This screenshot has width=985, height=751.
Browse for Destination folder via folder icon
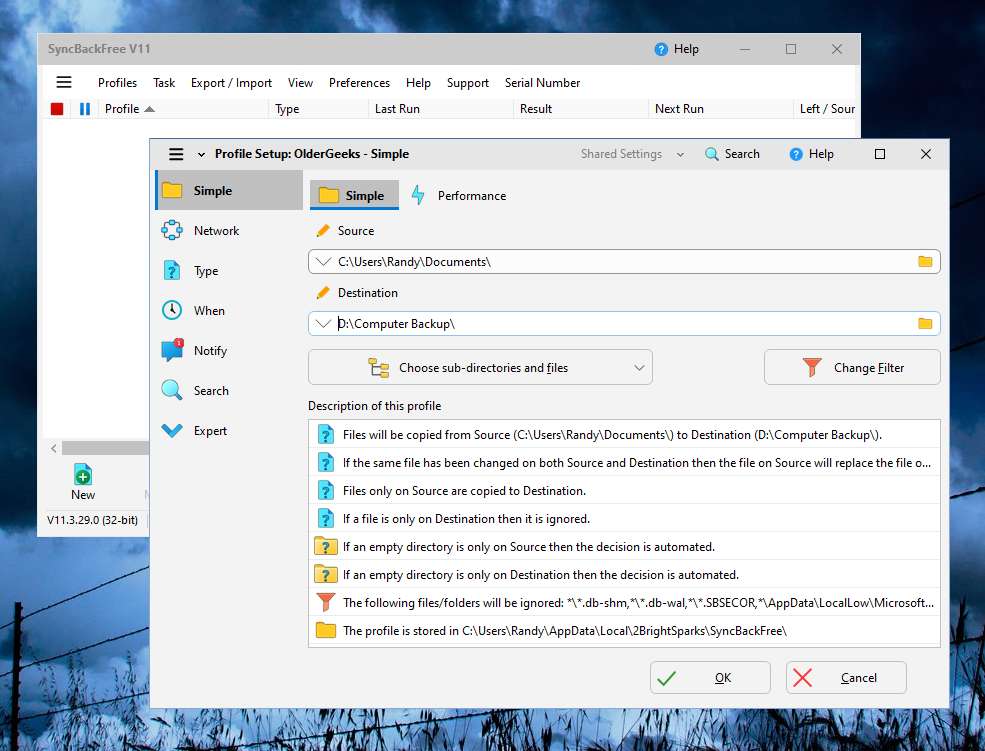tap(925, 323)
